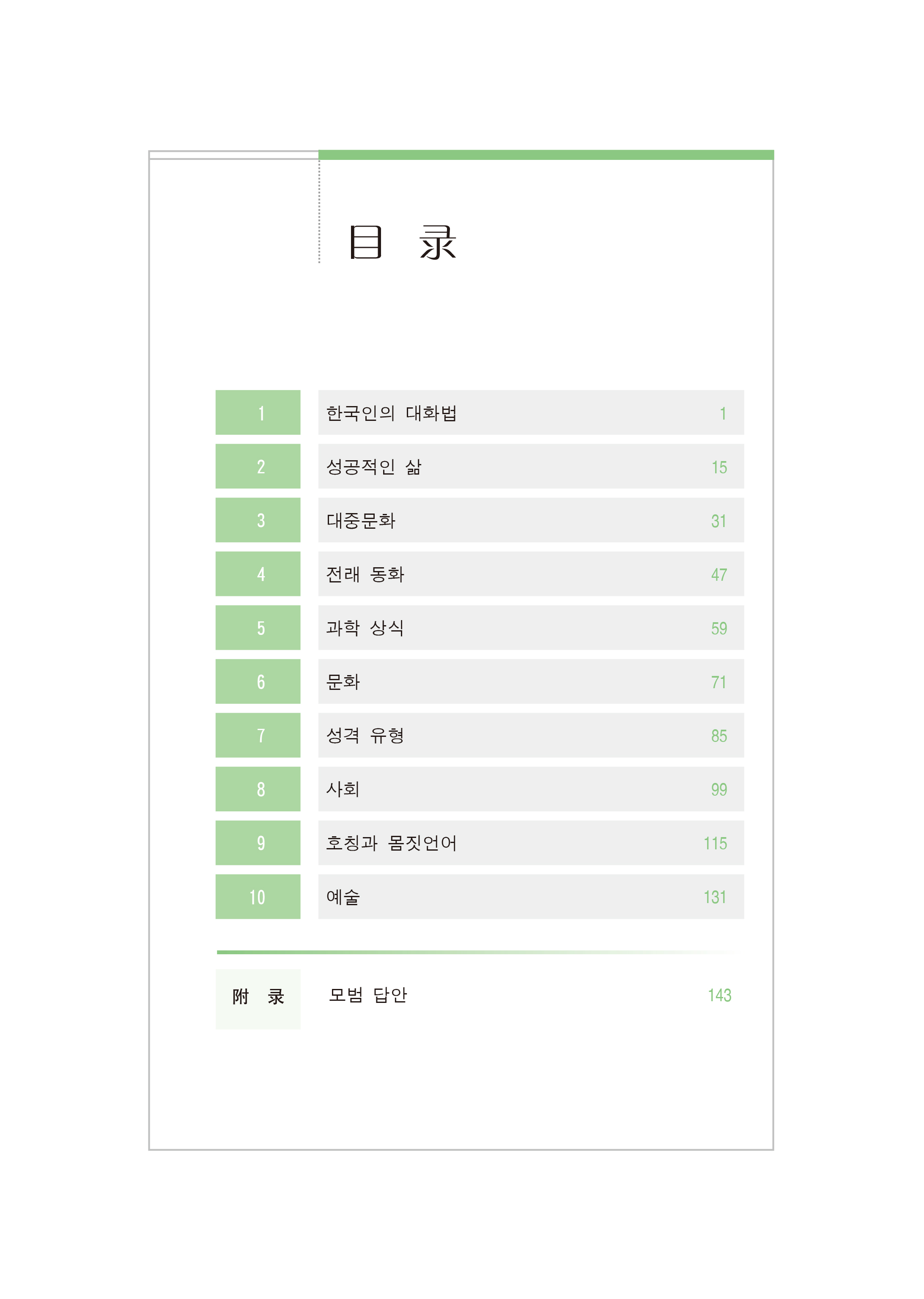The image size is (924, 1299).
Task: Select the chapter 7 title 성격 유형
Action: click(365, 736)
